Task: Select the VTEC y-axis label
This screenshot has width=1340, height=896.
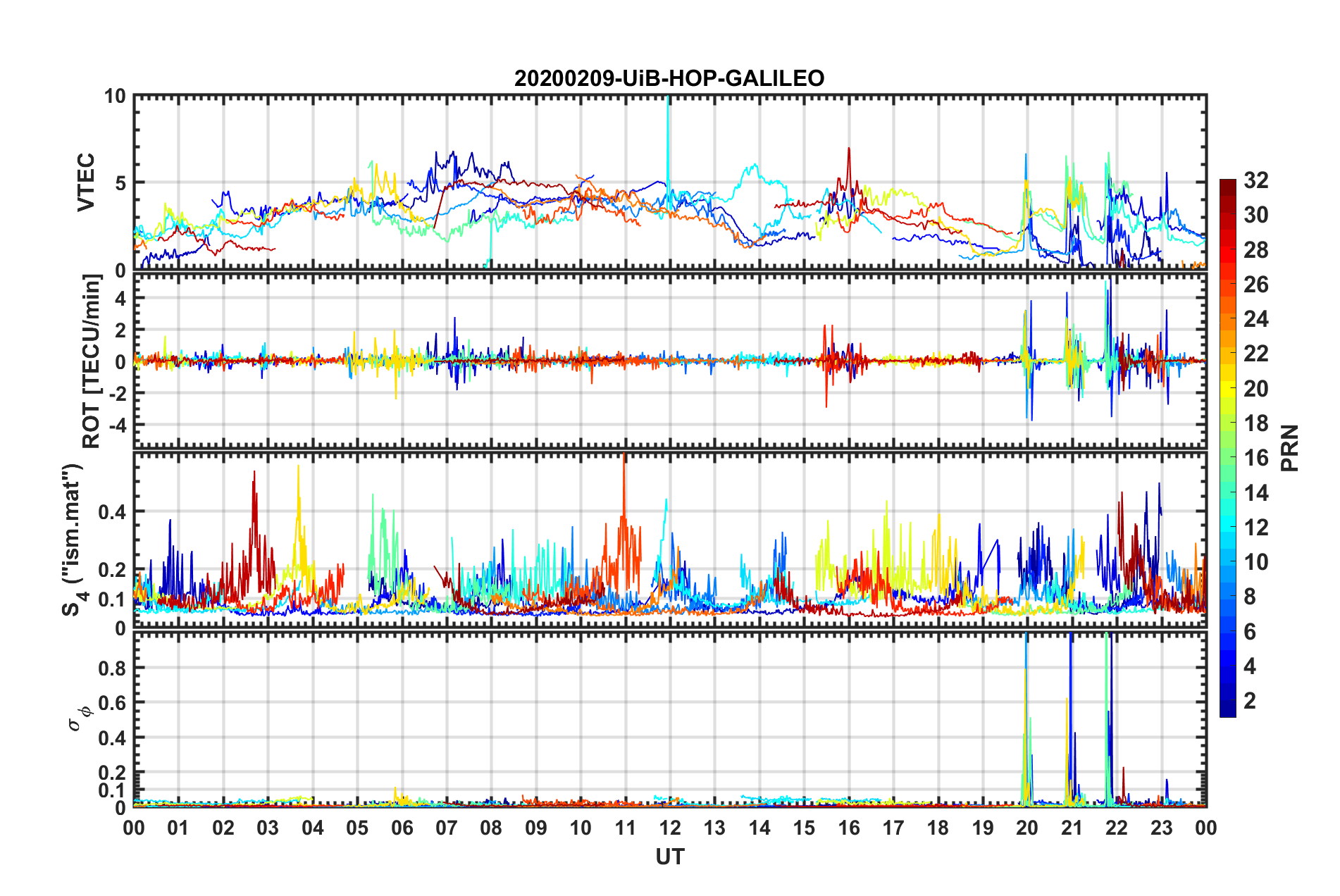Action: coord(86,182)
